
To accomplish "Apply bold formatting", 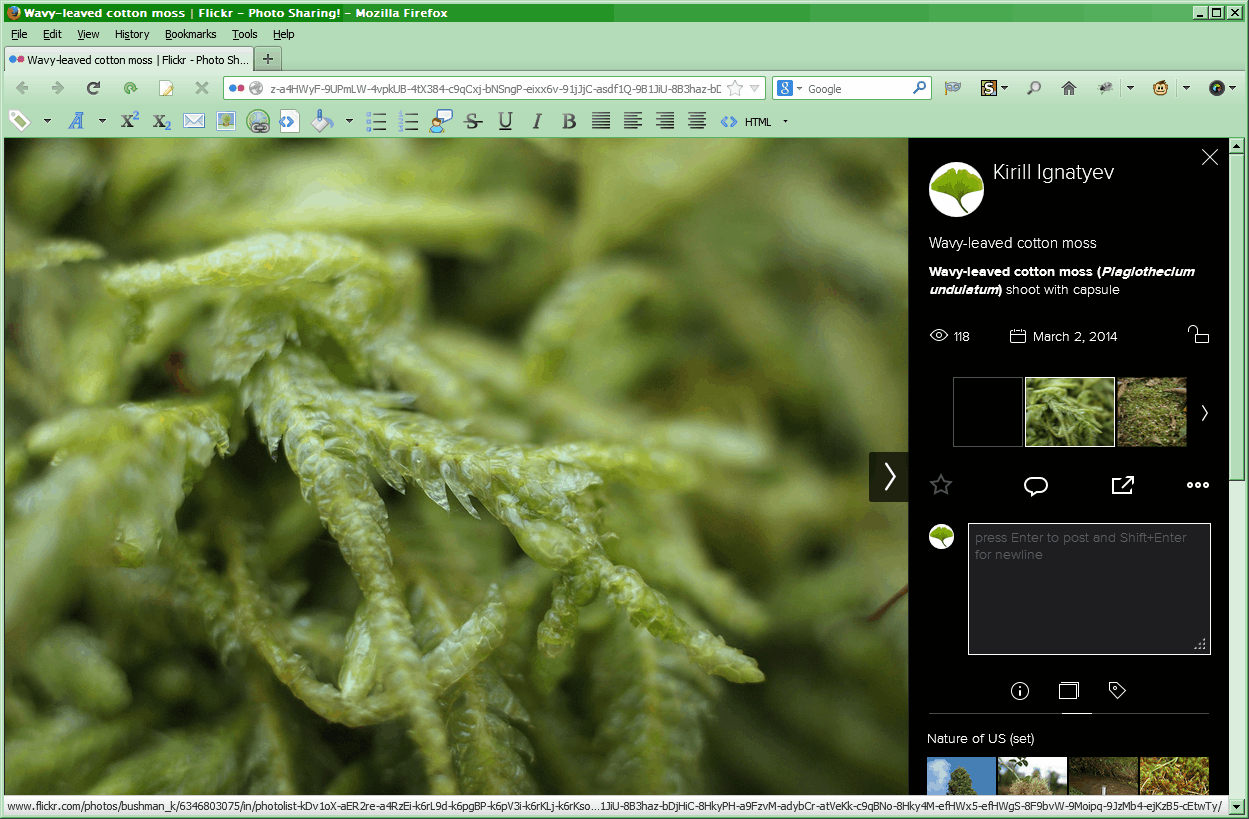I will [569, 121].
